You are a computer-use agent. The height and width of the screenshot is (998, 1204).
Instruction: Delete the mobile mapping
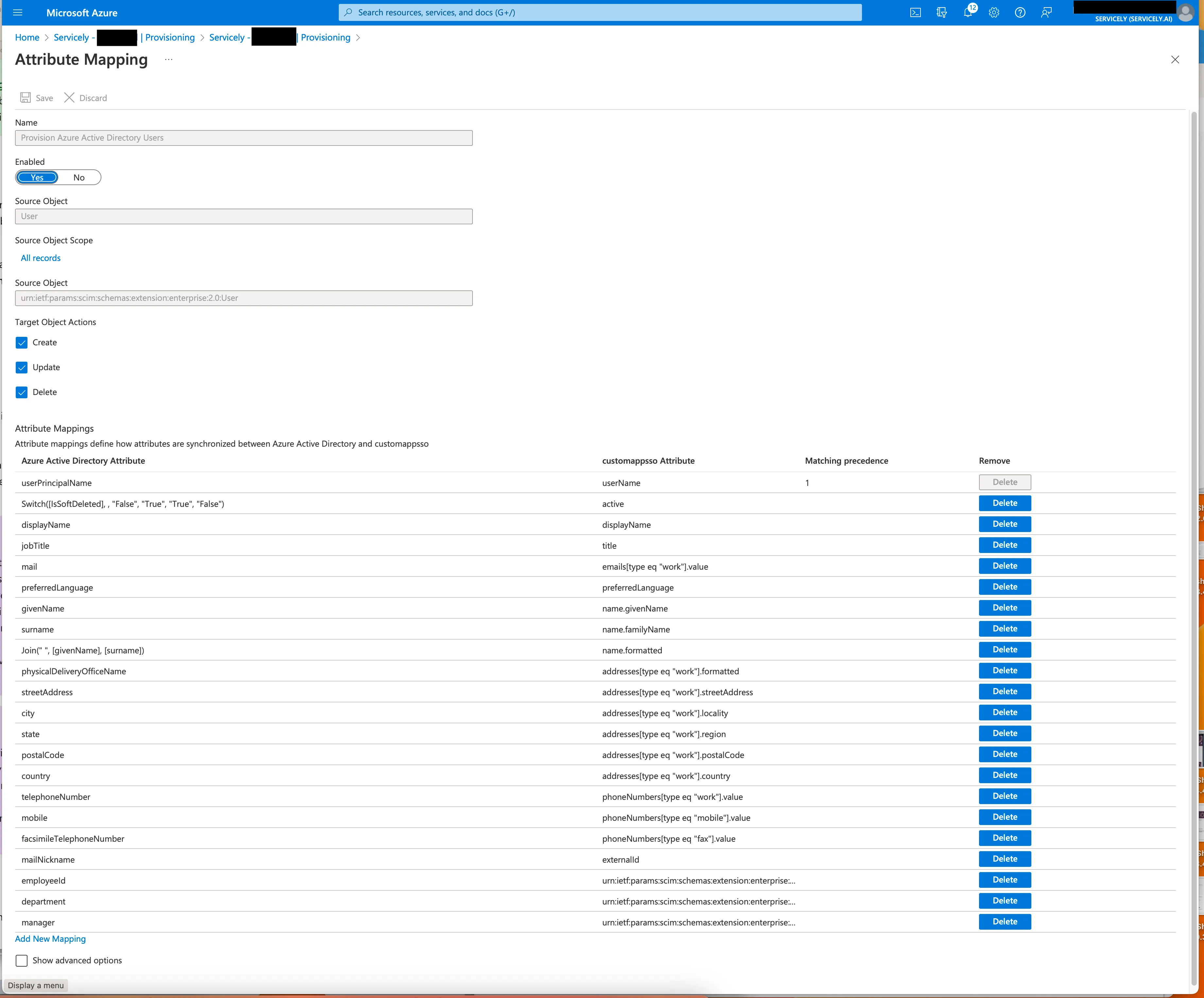(1005, 817)
